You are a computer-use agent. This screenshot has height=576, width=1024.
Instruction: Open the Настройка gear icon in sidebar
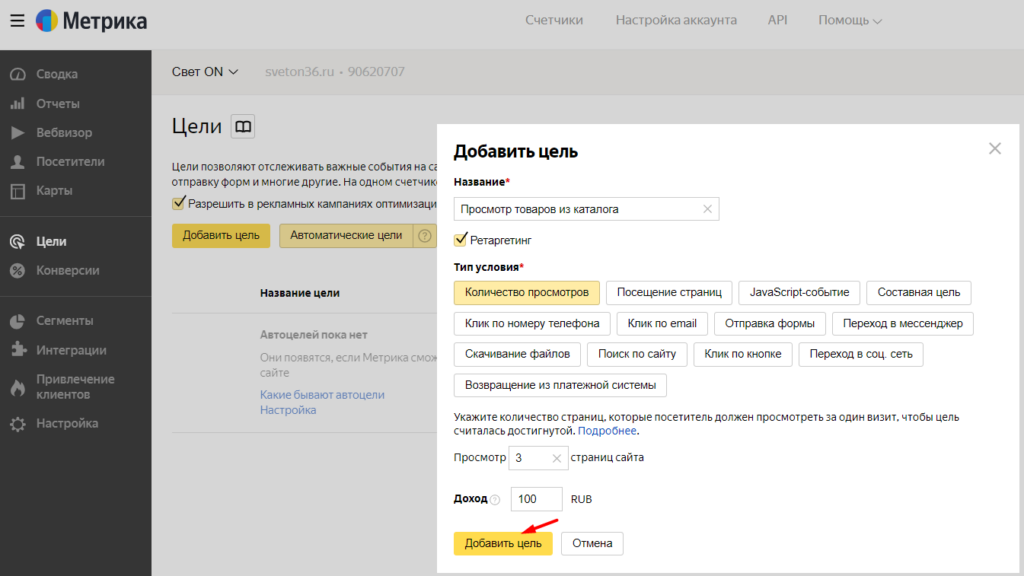click(x=17, y=424)
